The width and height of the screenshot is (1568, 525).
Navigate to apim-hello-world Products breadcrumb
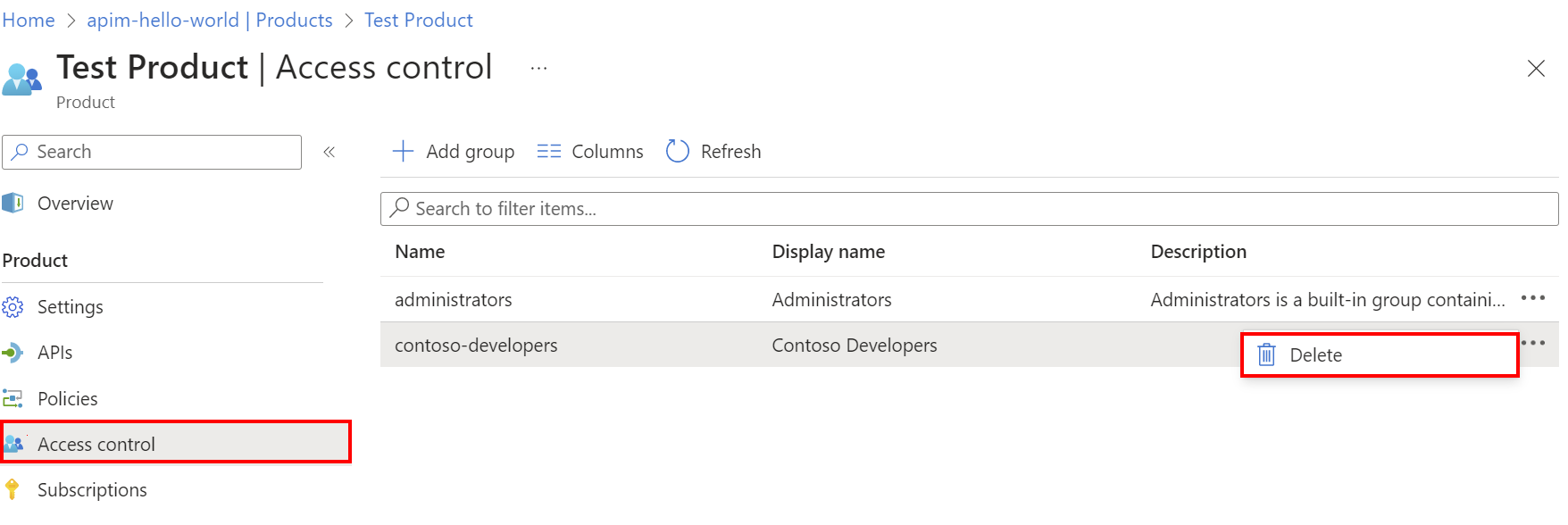click(x=209, y=20)
